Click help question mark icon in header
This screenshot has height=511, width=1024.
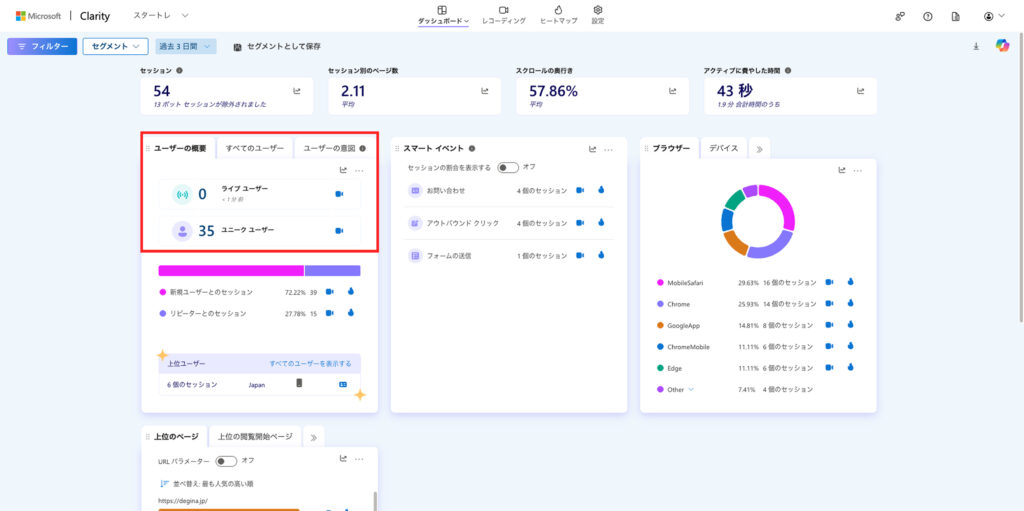tap(927, 17)
